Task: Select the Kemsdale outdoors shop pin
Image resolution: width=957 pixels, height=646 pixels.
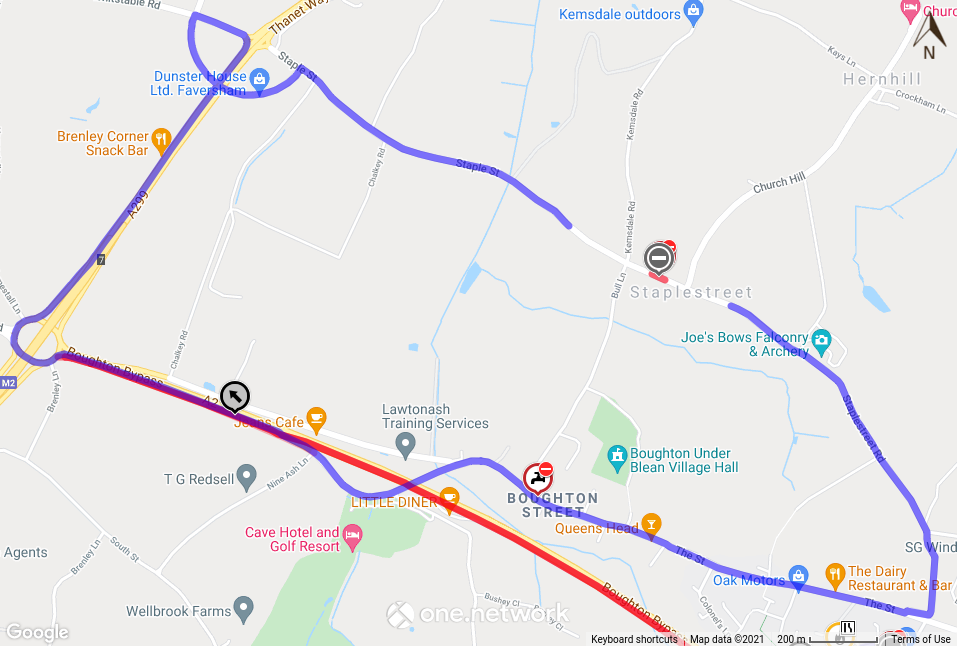Action: (x=693, y=13)
